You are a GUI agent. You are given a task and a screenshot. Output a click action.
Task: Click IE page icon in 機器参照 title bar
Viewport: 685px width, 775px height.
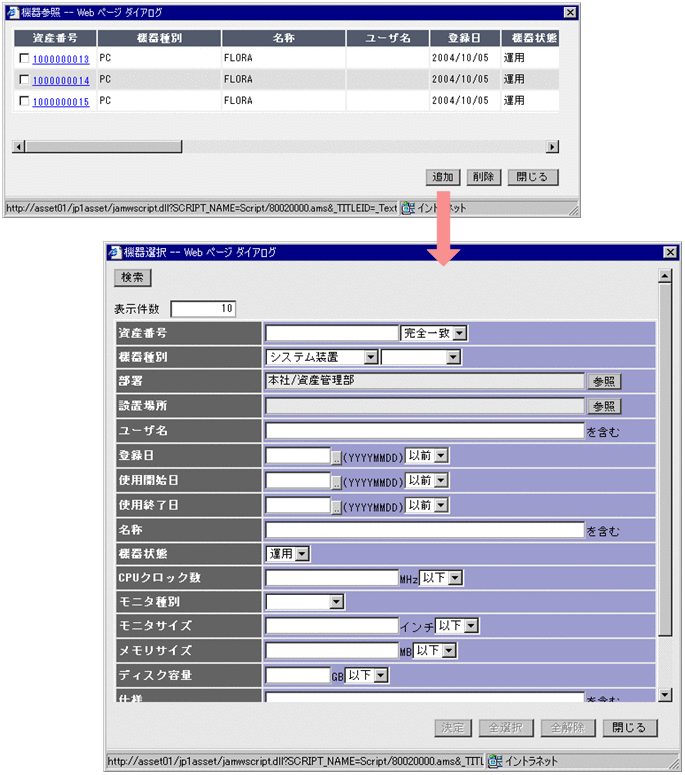tap(13, 12)
